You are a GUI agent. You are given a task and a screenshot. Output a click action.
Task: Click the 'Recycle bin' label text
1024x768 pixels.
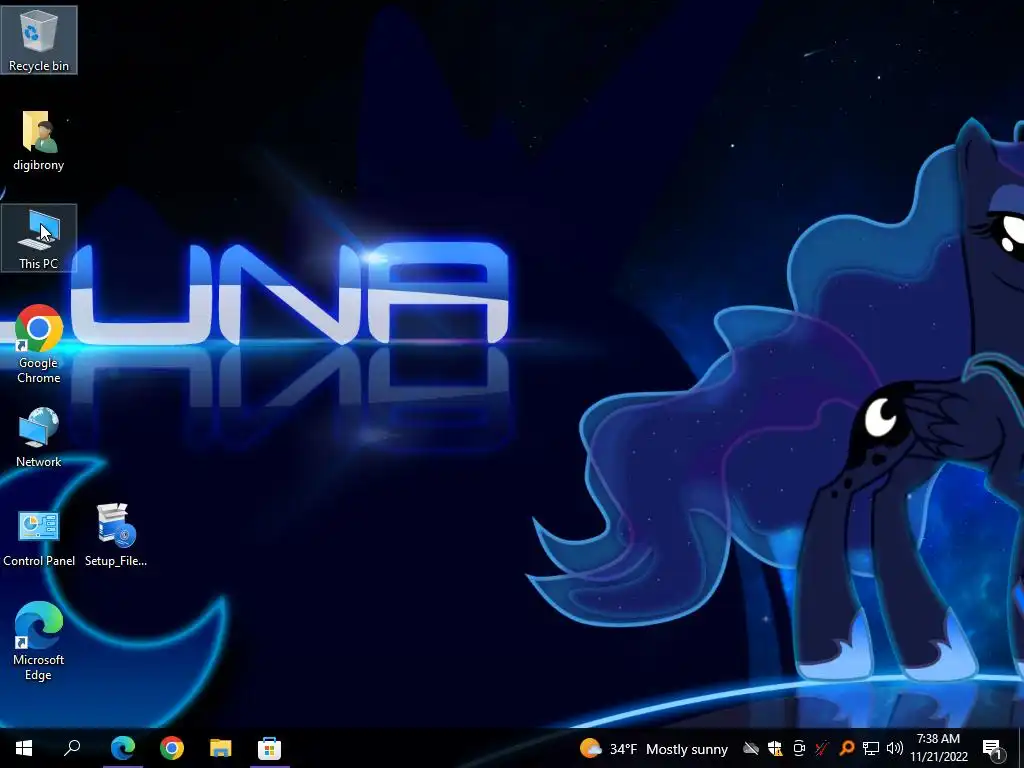[39, 66]
